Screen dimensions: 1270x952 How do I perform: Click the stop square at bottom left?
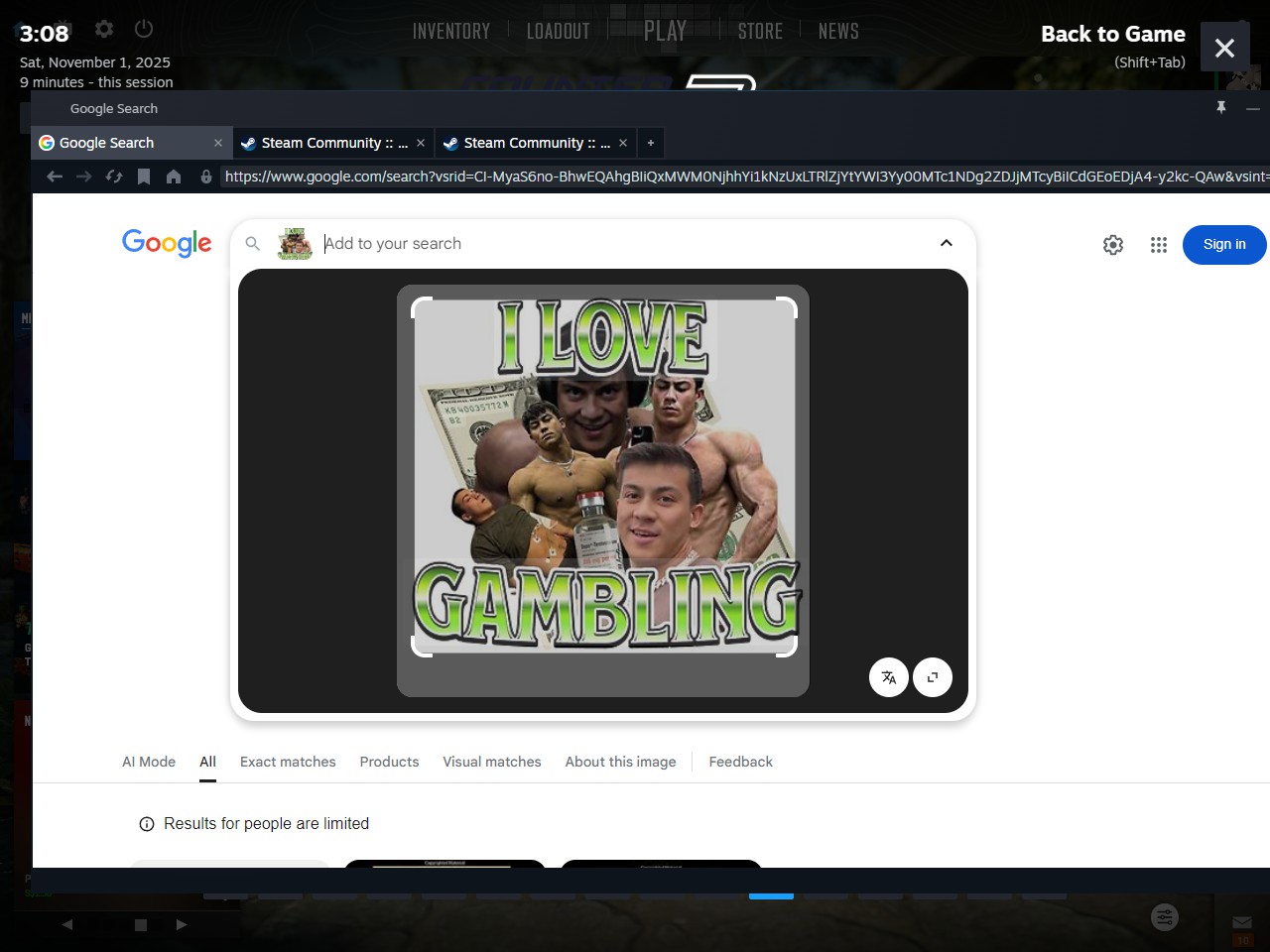pyautogui.click(x=141, y=924)
